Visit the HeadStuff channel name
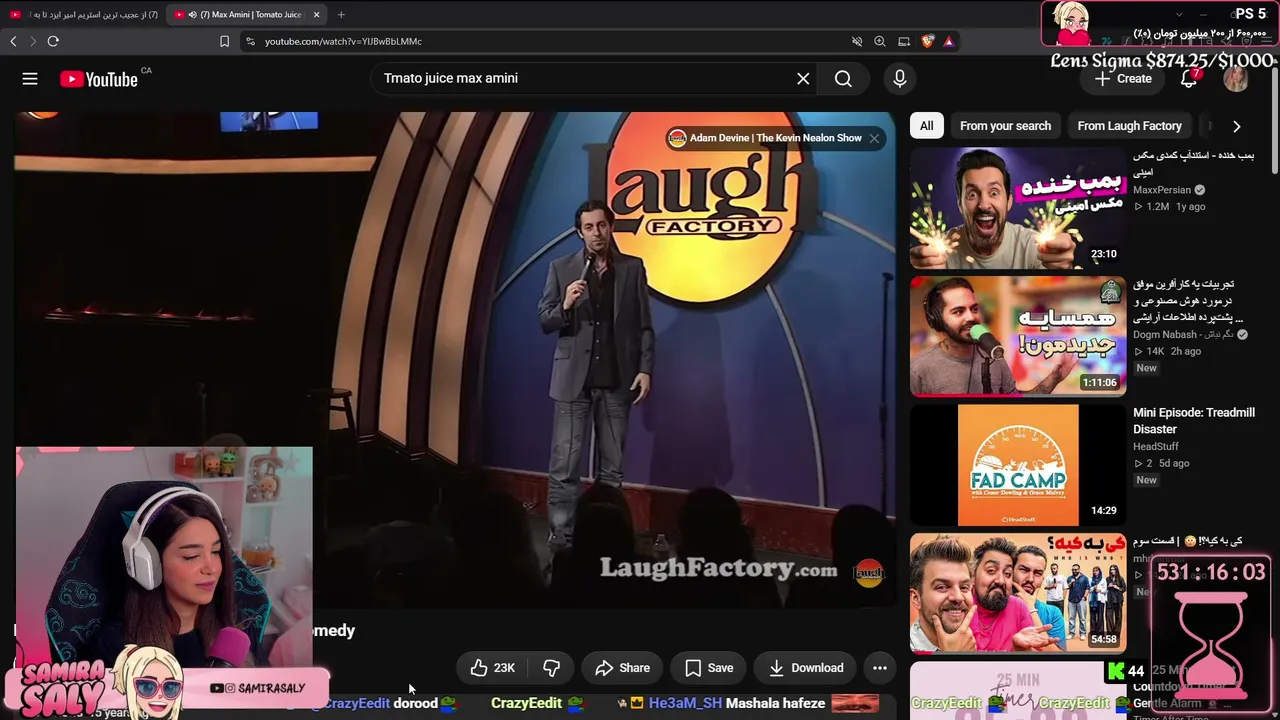Image resolution: width=1280 pixels, height=720 pixels. tap(1156, 447)
